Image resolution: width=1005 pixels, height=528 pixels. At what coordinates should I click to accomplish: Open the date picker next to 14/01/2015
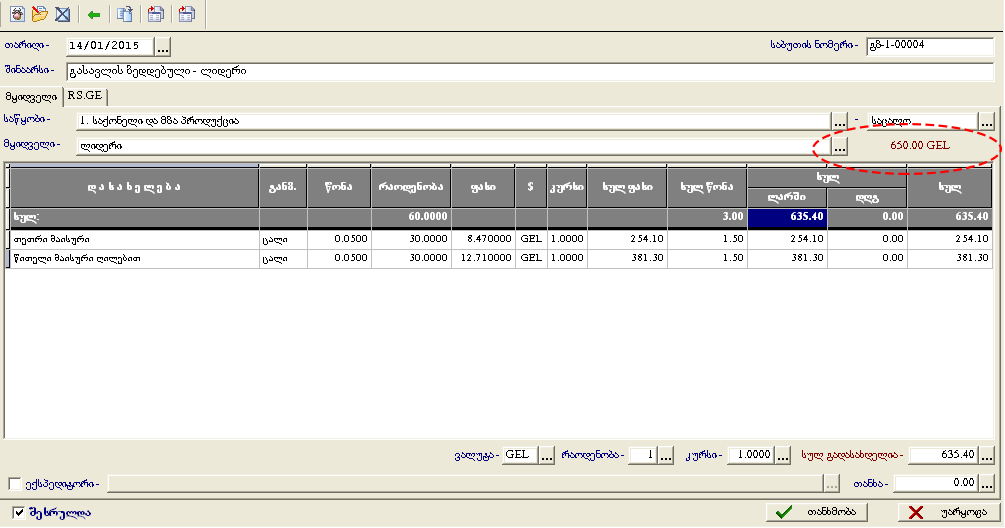pyautogui.click(x=163, y=47)
